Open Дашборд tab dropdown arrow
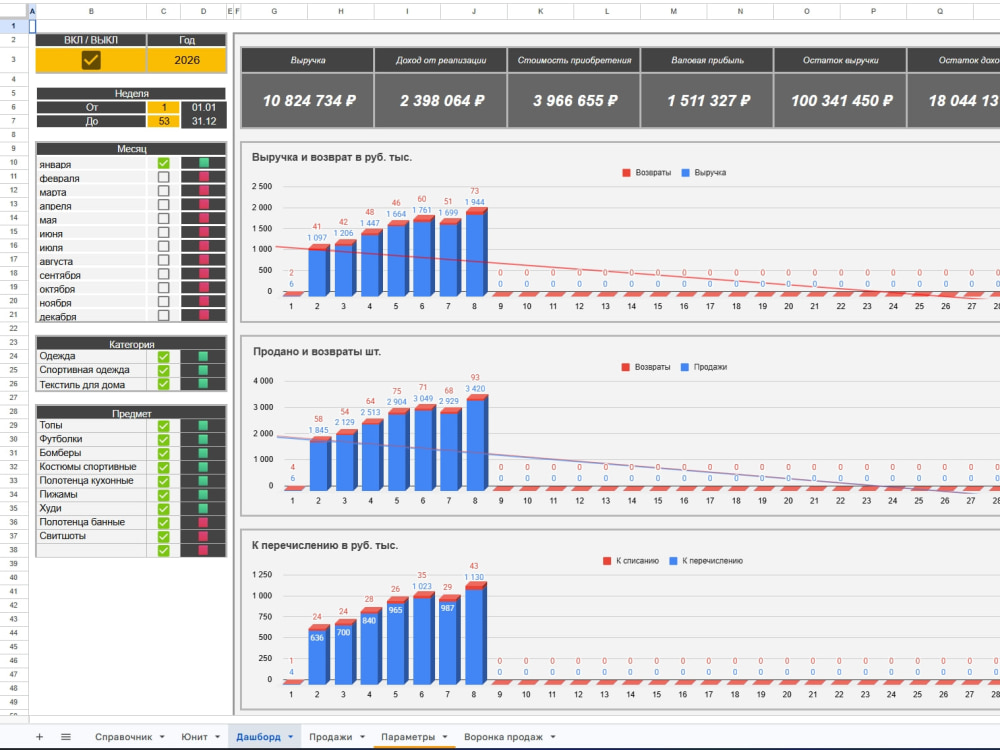The height and width of the screenshot is (750, 1000). (x=291, y=737)
